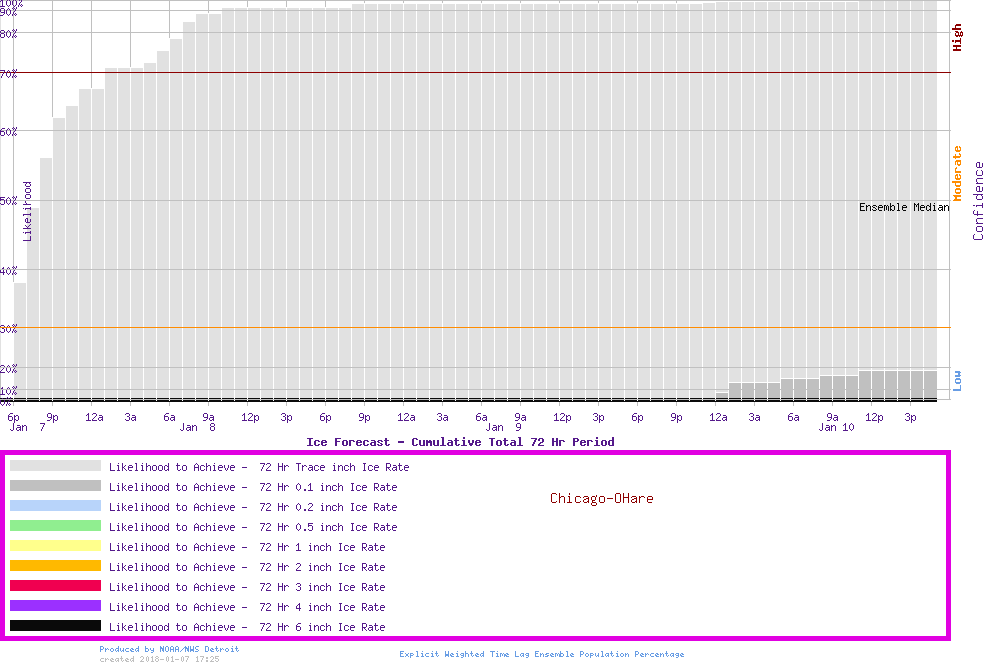Click the vertical Likelihood axis label
This screenshot has height=670, width=1000.
(x=28, y=211)
